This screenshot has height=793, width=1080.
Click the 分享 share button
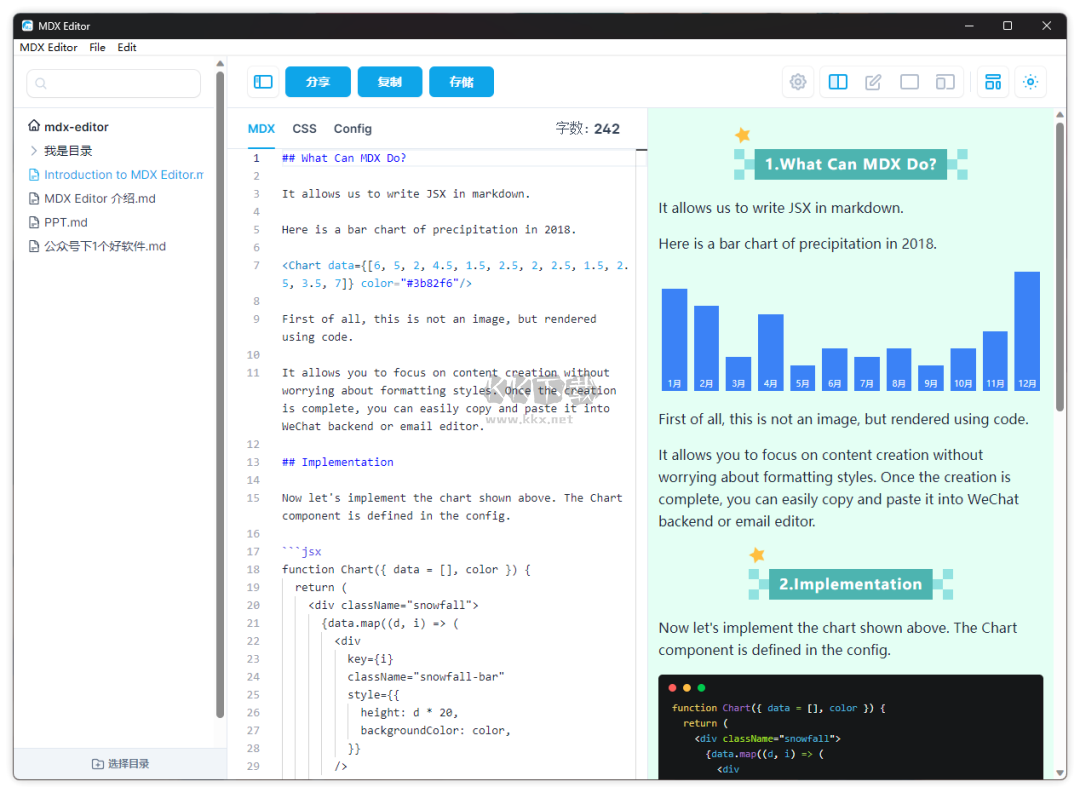(x=318, y=82)
